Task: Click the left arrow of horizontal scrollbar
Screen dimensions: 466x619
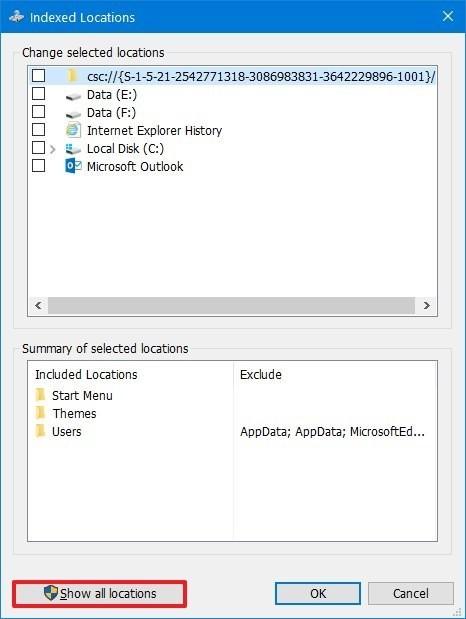Action: pyautogui.click(x=38, y=306)
